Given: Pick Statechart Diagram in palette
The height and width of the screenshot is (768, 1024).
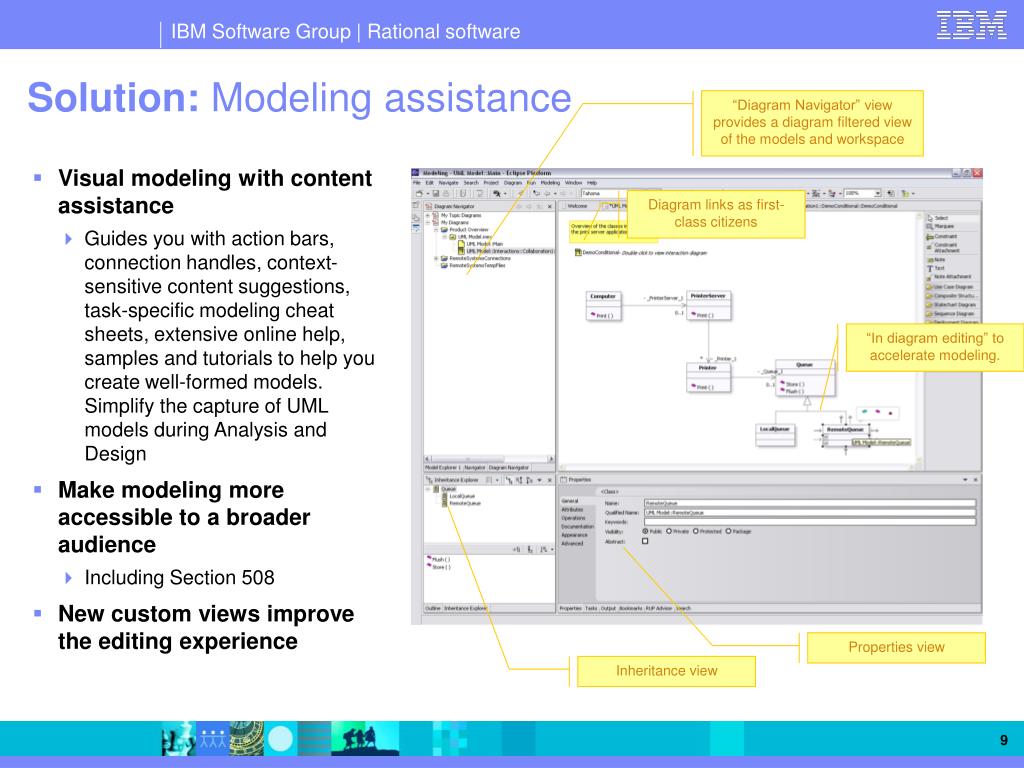Looking at the screenshot, I should pyautogui.click(x=951, y=305).
